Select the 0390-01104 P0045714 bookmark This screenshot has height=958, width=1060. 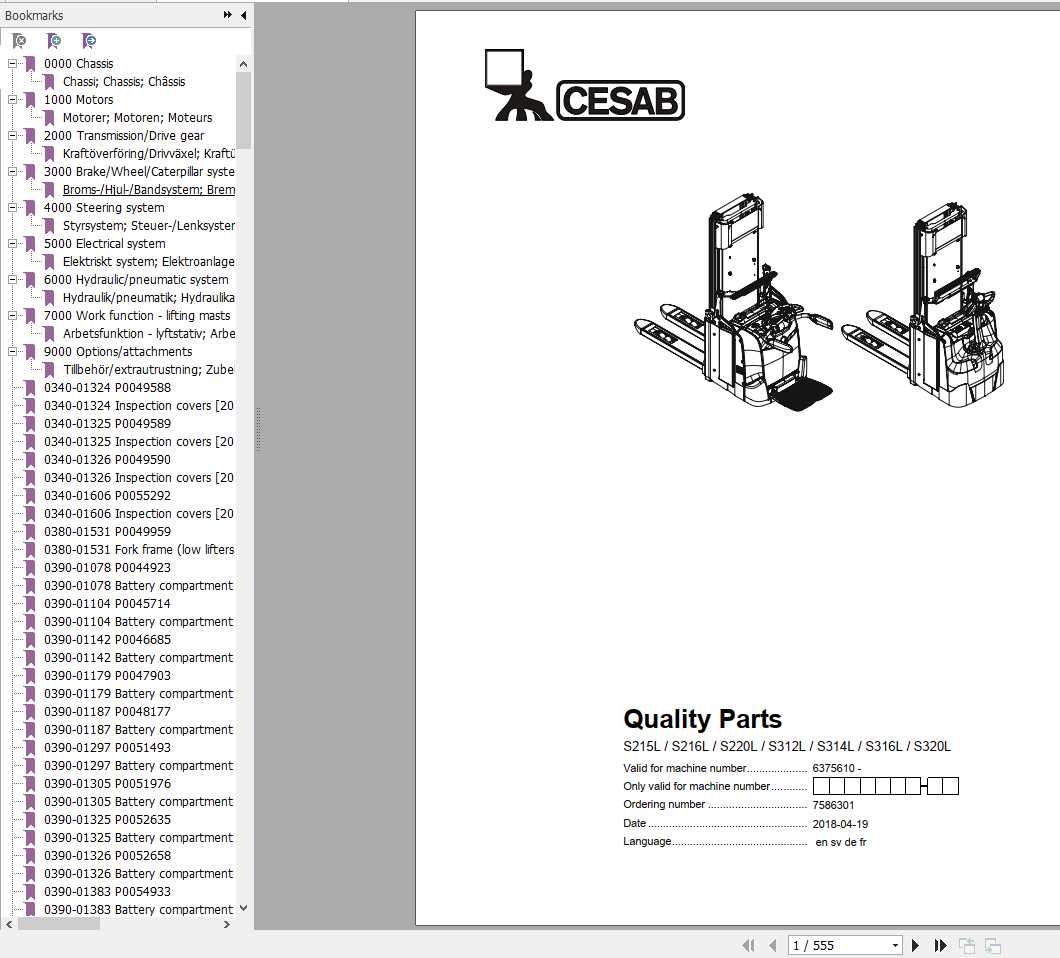107,603
